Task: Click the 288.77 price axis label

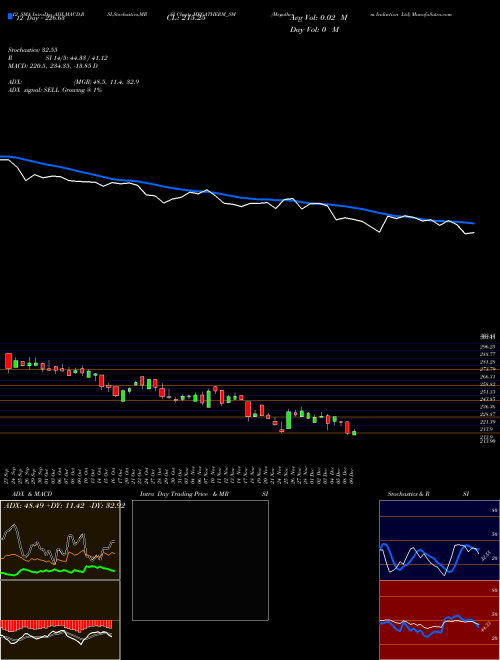Action: coord(488,354)
